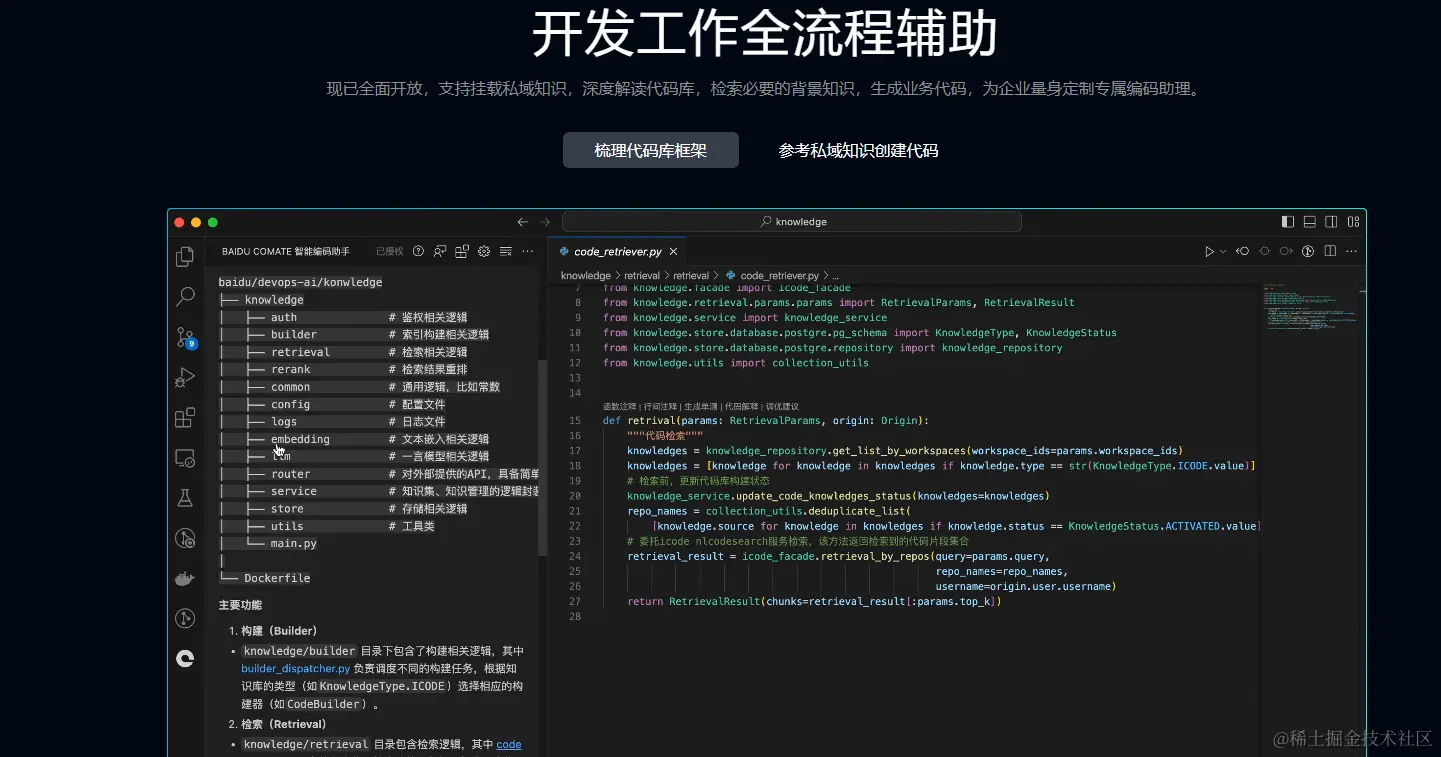Click the split editor icon in the editor toolbar
The height and width of the screenshot is (757, 1441).
(1331, 251)
